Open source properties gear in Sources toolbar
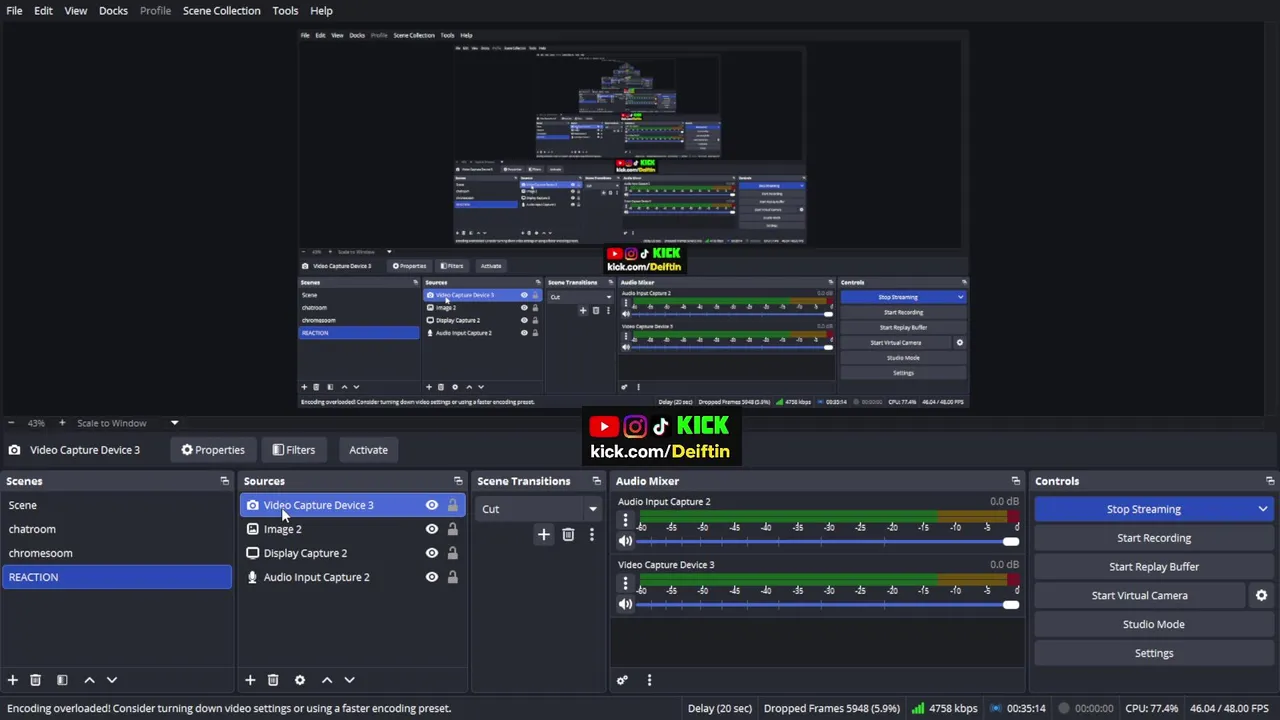This screenshot has width=1280, height=720. tap(300, 680)
